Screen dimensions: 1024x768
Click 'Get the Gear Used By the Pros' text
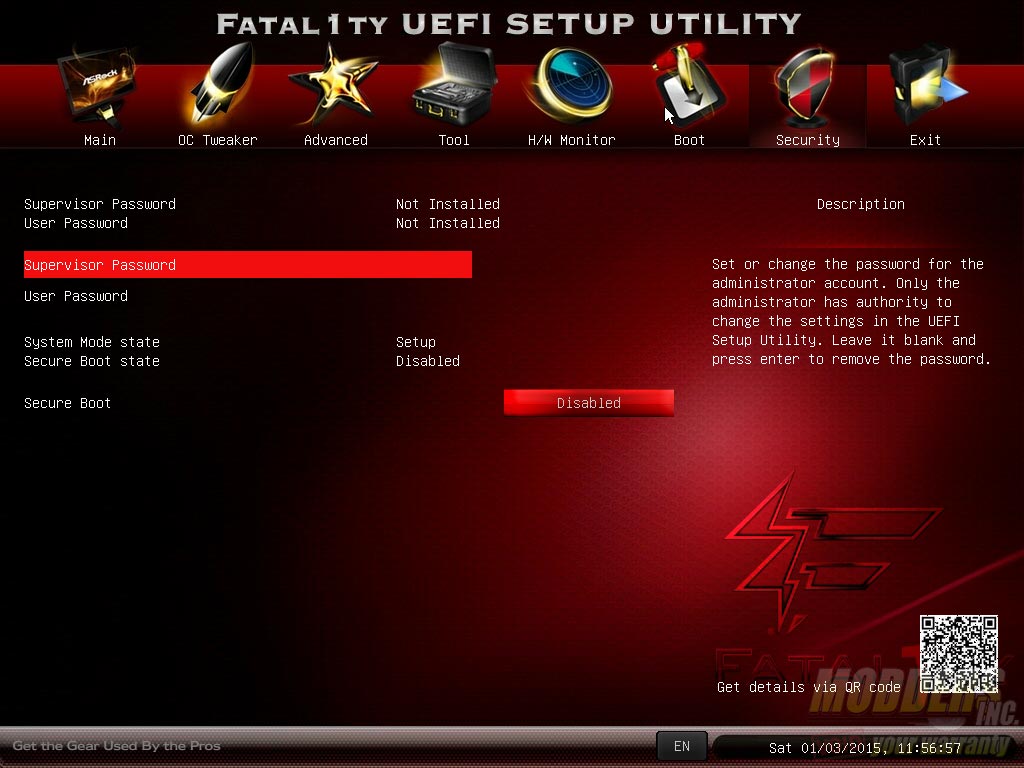[116, 745]
